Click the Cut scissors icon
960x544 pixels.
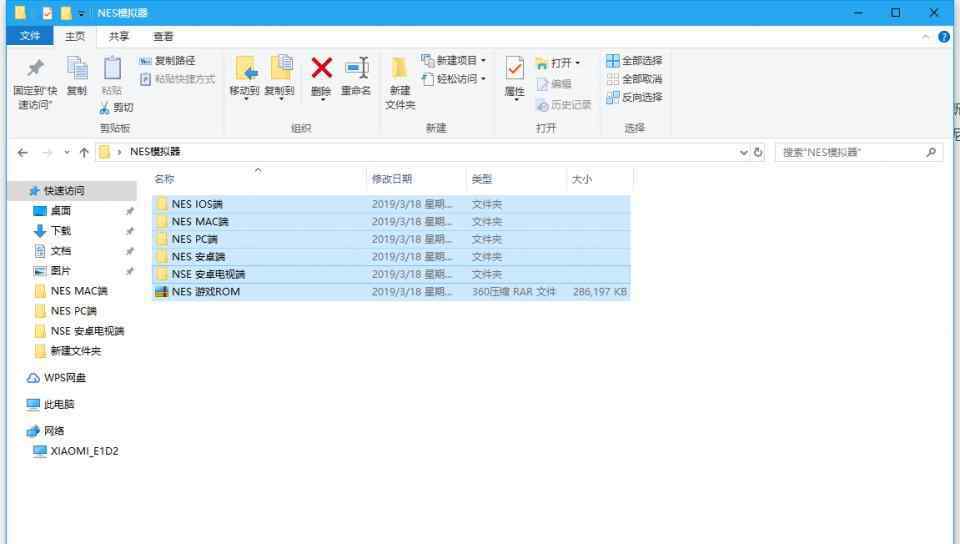[106, 108]
